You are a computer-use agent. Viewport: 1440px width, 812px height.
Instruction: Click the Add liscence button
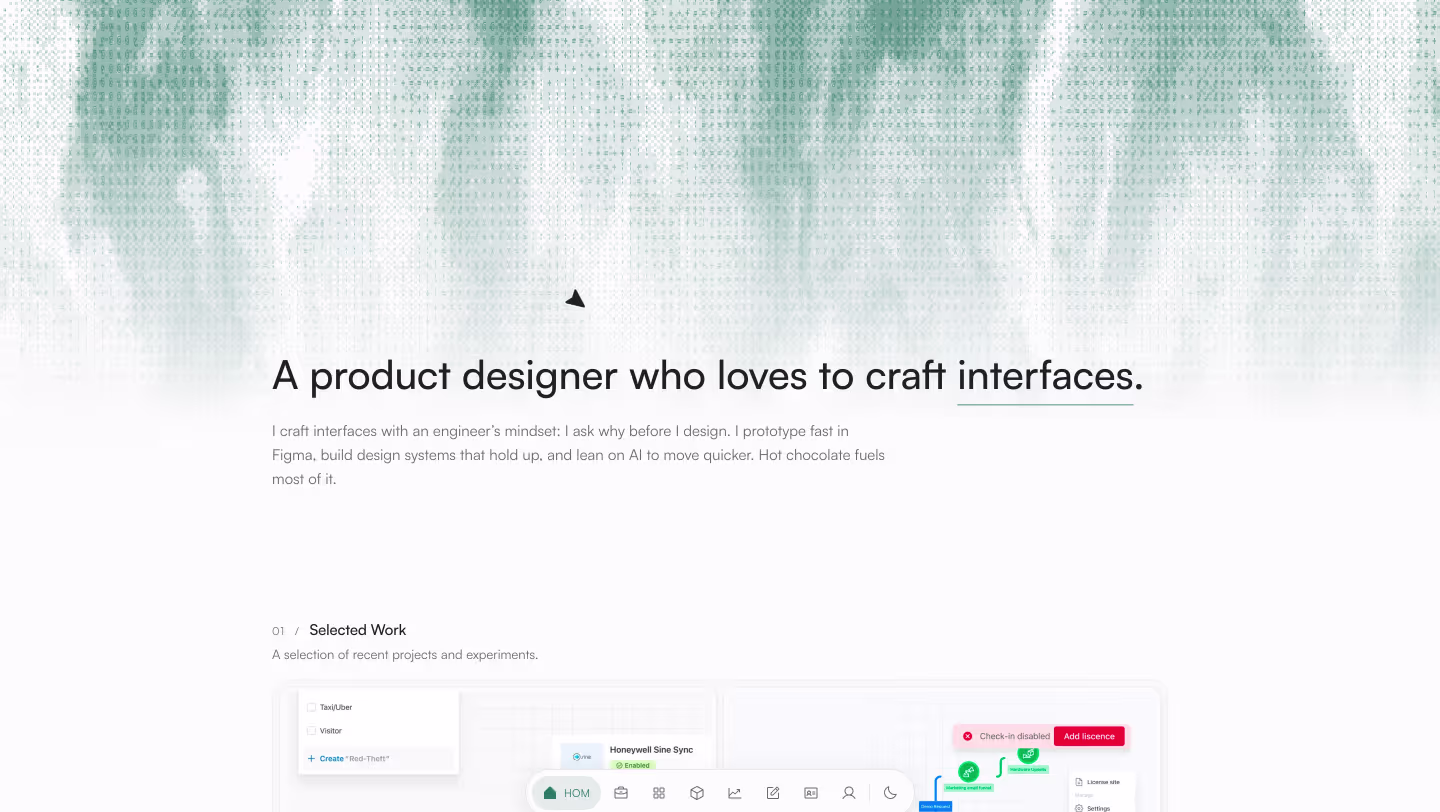coord(1089,736)
